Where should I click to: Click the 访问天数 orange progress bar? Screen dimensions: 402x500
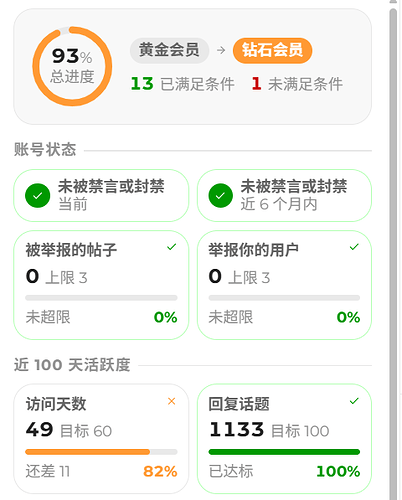click(101, 452)
